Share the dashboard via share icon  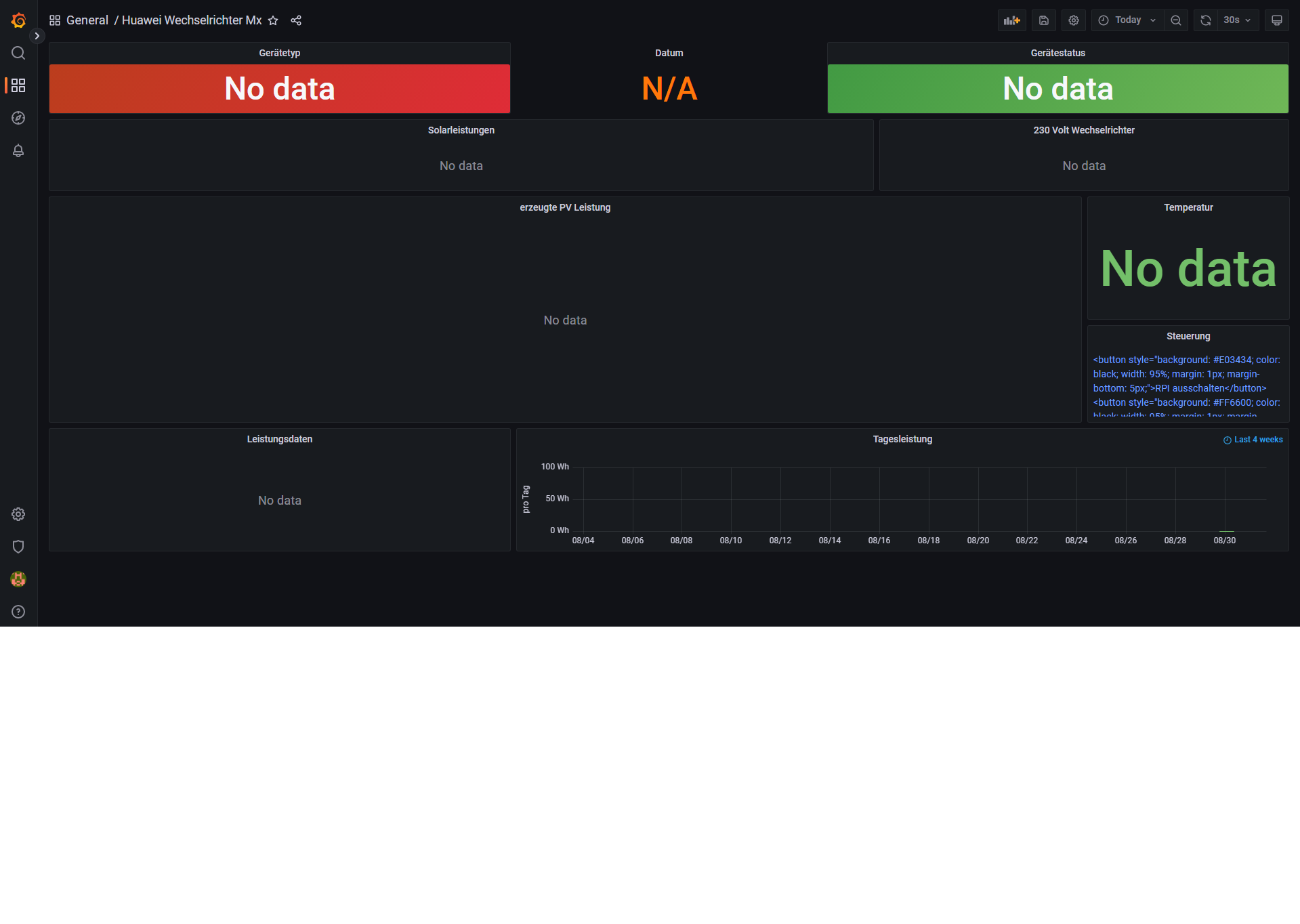[296, 20]
